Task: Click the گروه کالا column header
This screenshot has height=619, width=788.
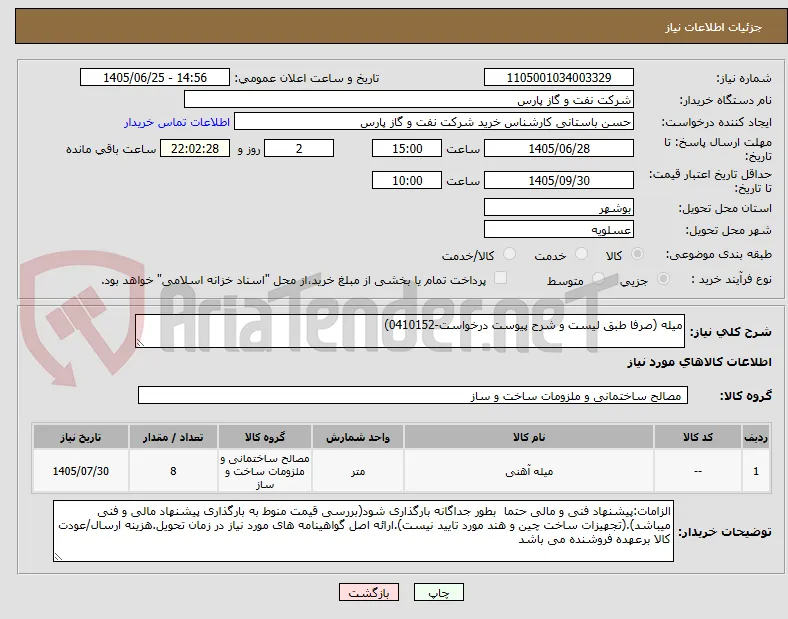Action: click(265, 437)
